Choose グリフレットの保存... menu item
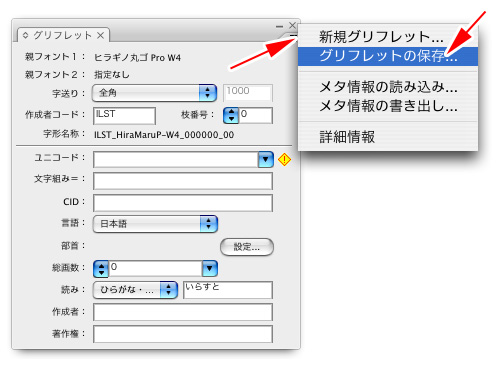The width and height of the screenshot is (499, 375). 388,56
